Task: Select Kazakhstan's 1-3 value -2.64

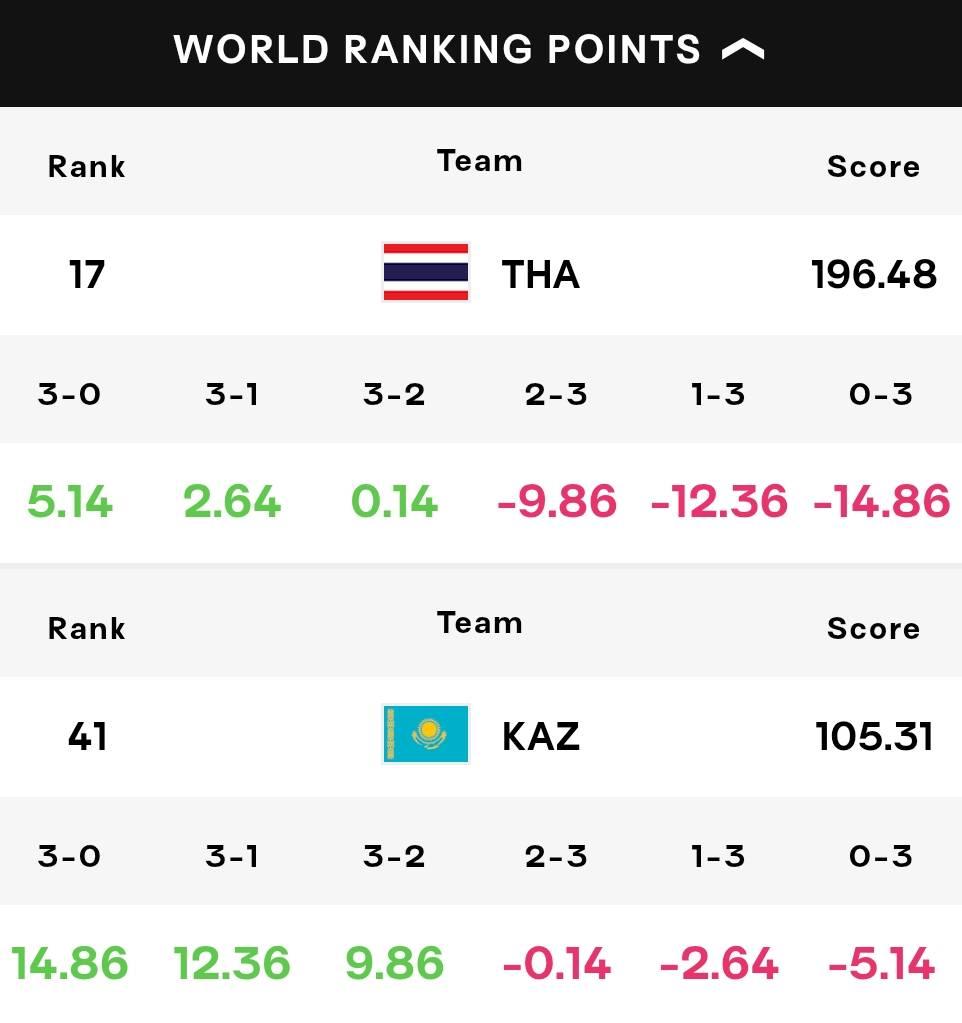Action: (719, 963)
